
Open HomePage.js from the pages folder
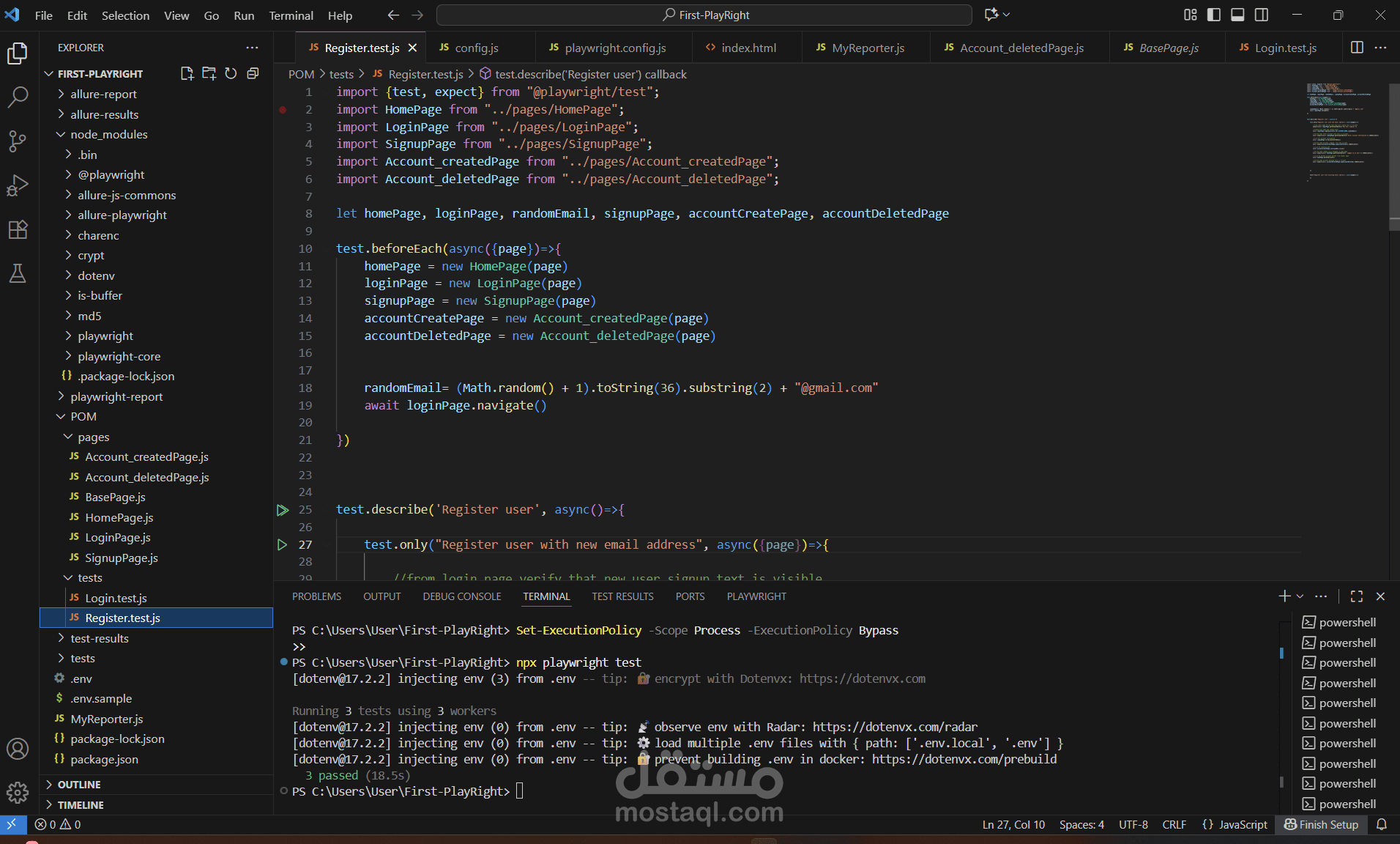click(119, 517)
